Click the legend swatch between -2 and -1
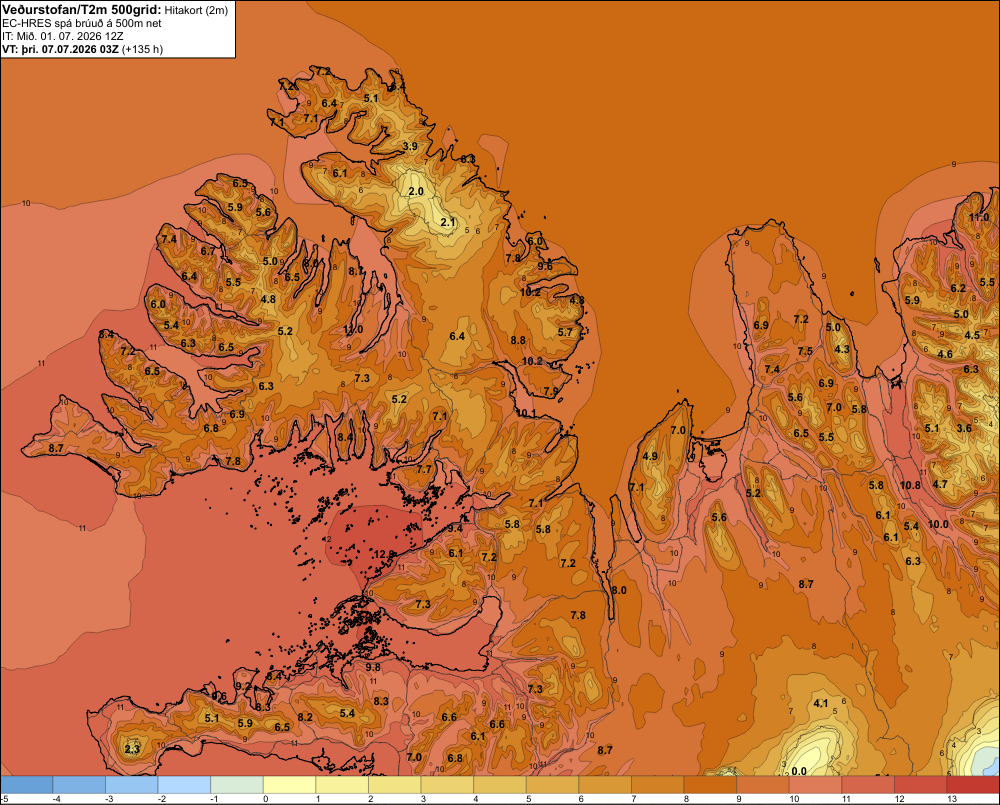The width and height of the screenshot is (1000, 805). pyautogui.click(x=184, y=784)
